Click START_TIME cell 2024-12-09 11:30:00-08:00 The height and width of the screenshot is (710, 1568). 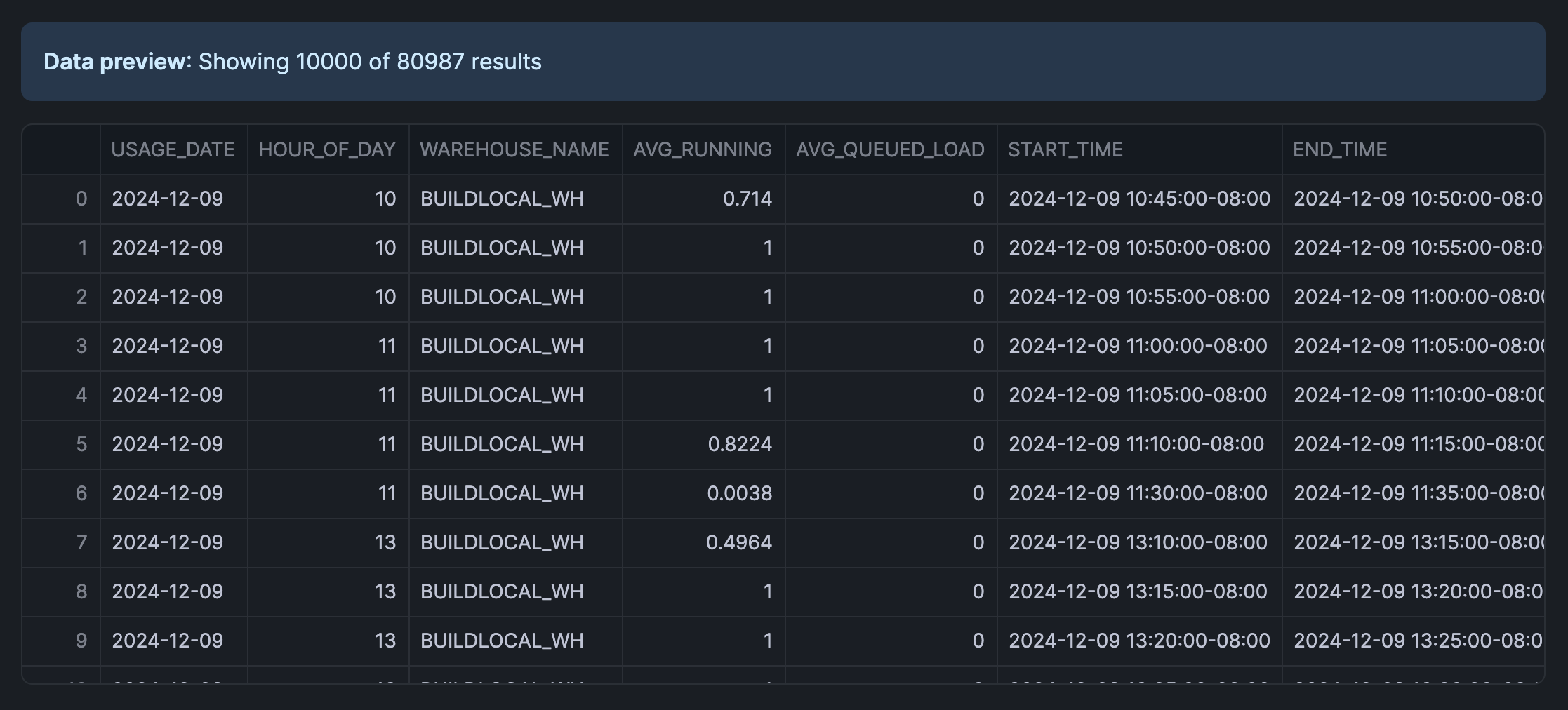1138,493
